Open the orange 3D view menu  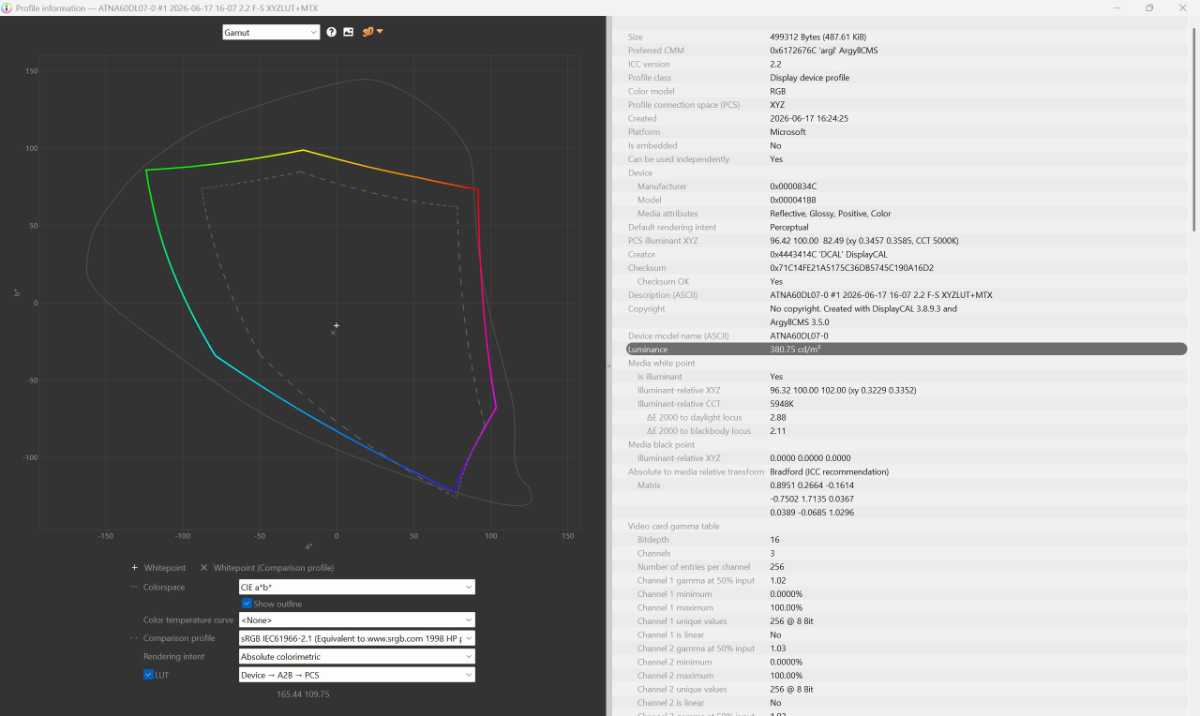coord(373,32)
